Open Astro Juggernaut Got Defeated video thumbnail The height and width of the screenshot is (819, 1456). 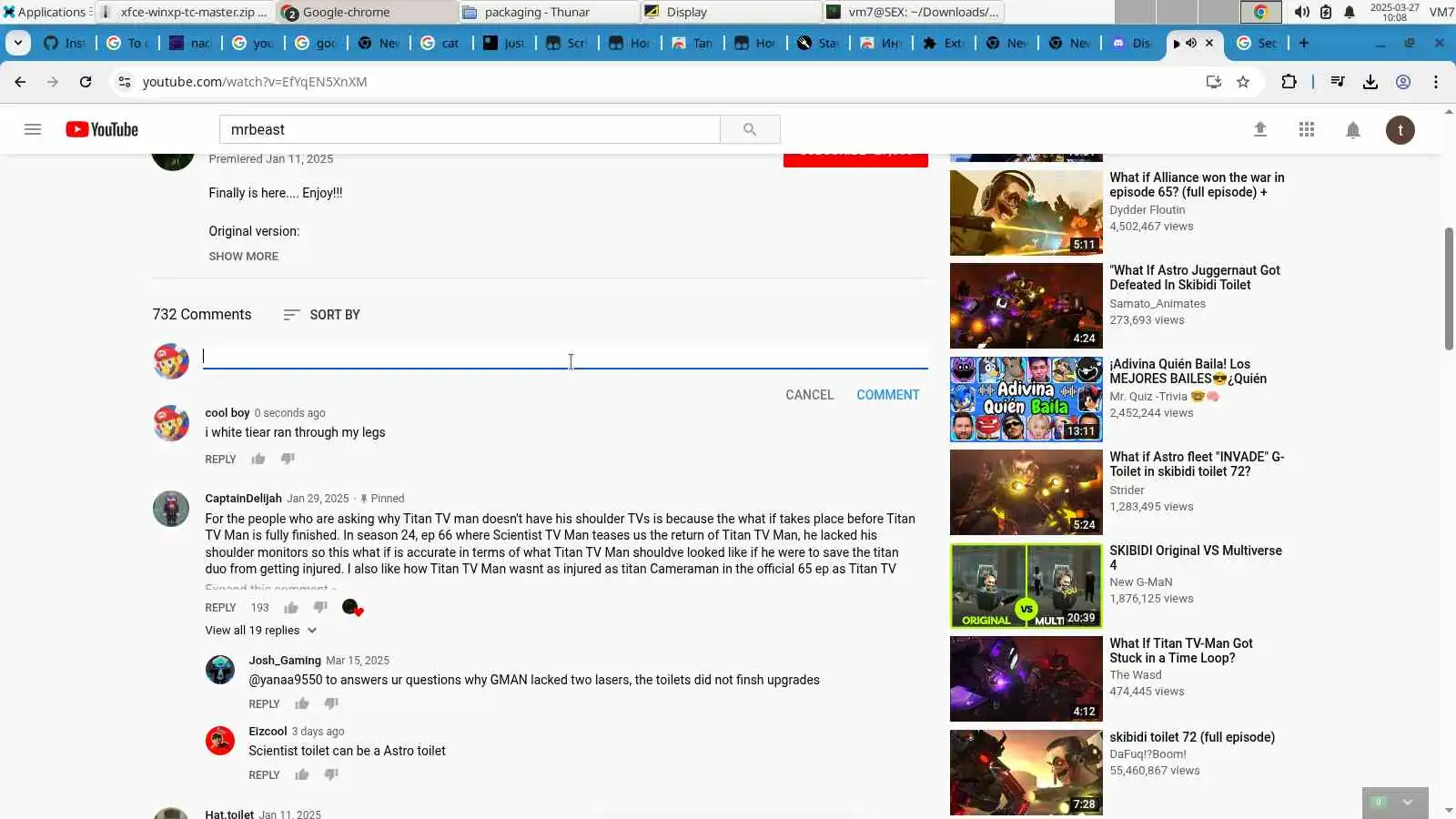point(1026,306)
